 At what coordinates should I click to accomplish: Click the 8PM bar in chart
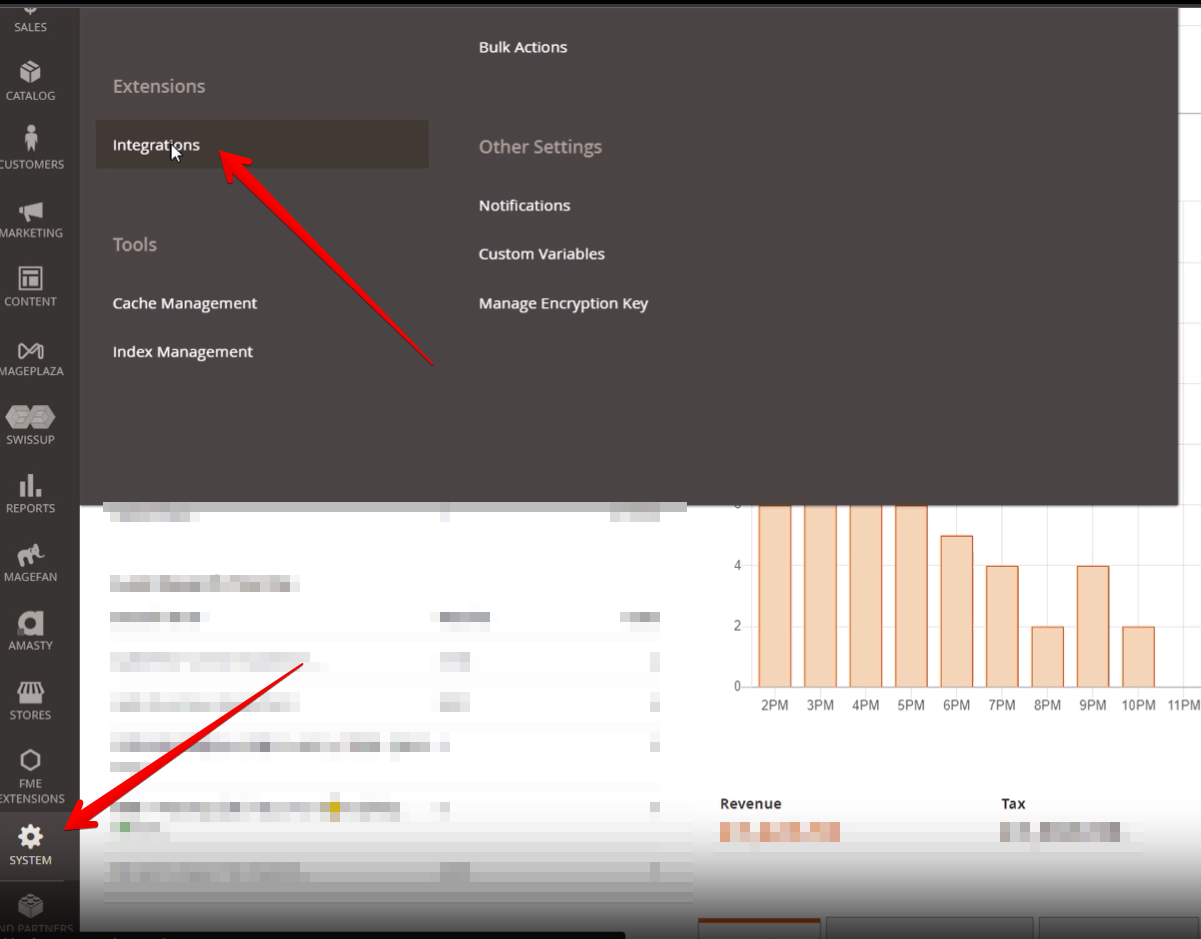1048,657
